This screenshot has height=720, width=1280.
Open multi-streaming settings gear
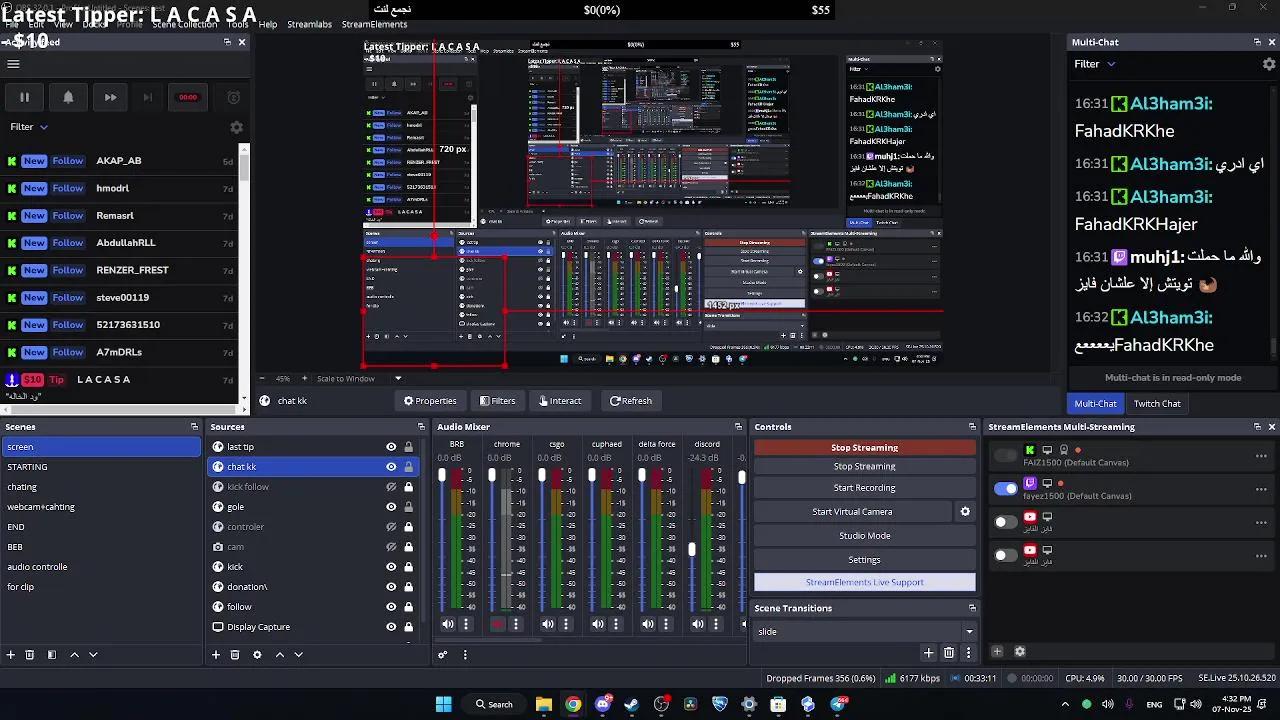(x=1020, y=651)
